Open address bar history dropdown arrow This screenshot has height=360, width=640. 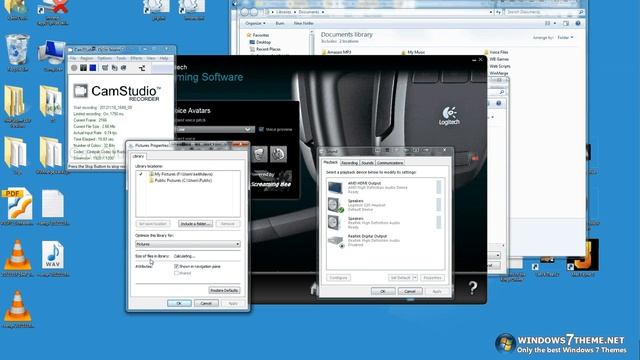click(491, 12)
